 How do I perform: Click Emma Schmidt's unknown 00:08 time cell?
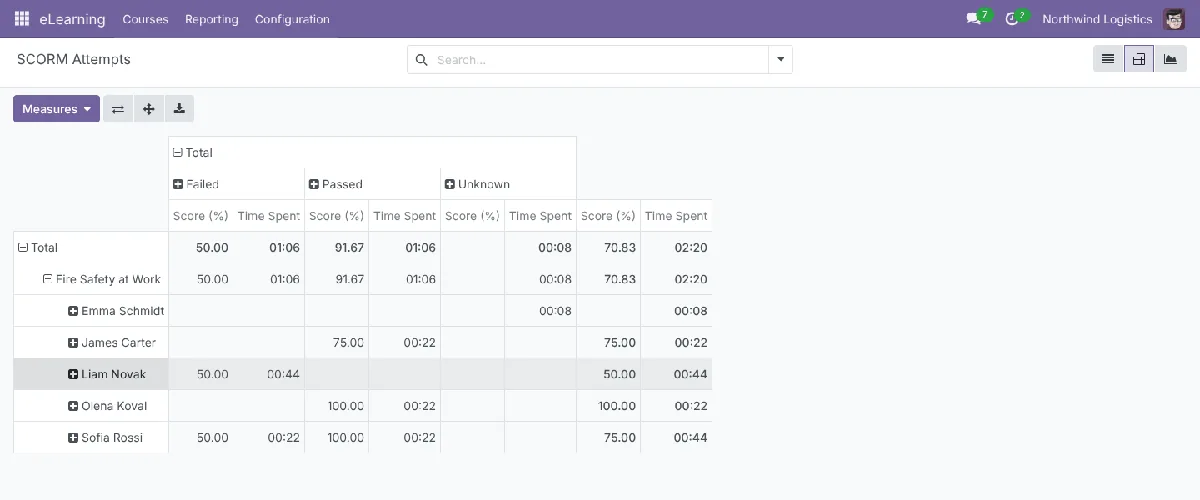[x=541, y=311]
